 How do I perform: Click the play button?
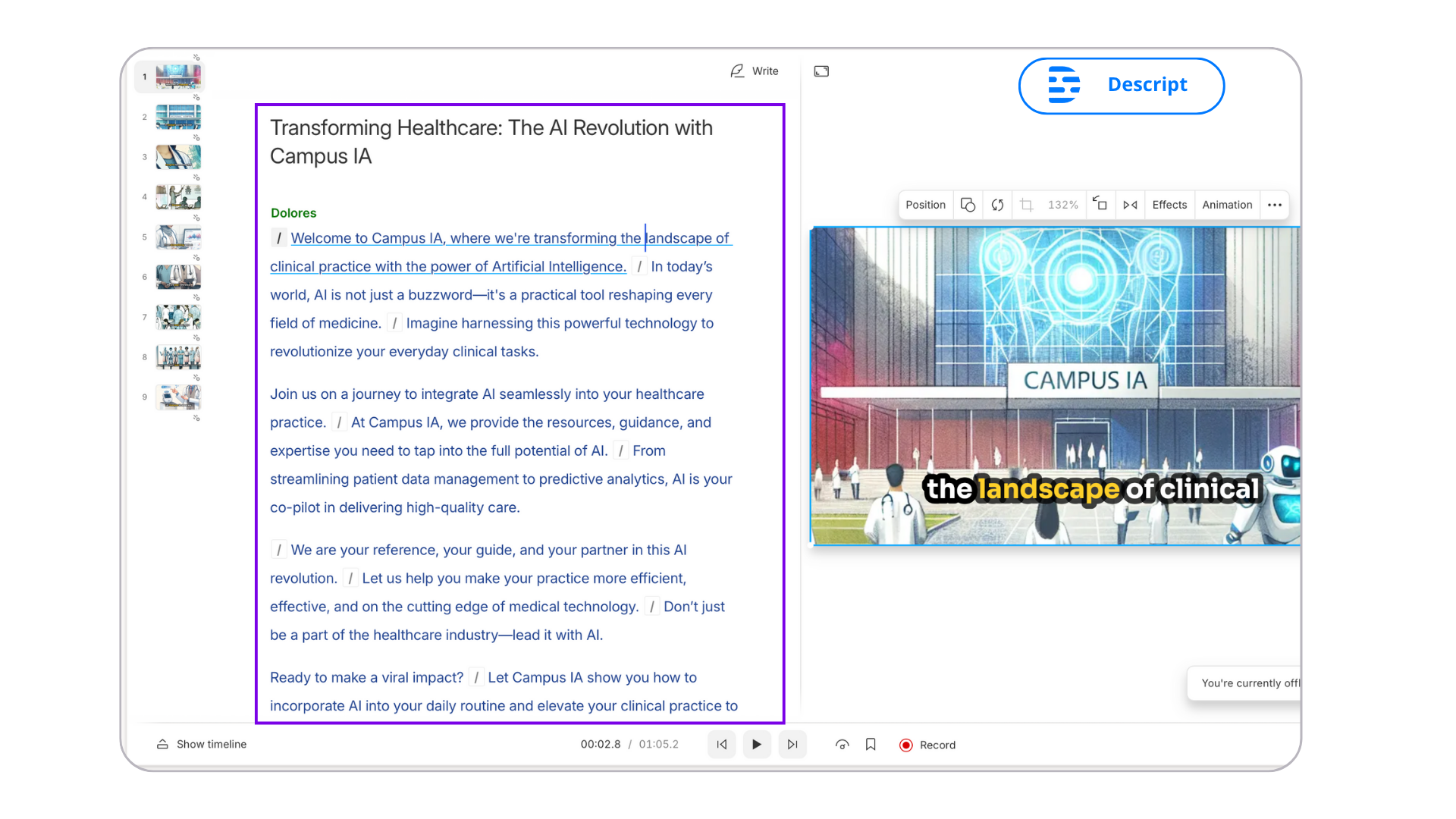(757, 745)
